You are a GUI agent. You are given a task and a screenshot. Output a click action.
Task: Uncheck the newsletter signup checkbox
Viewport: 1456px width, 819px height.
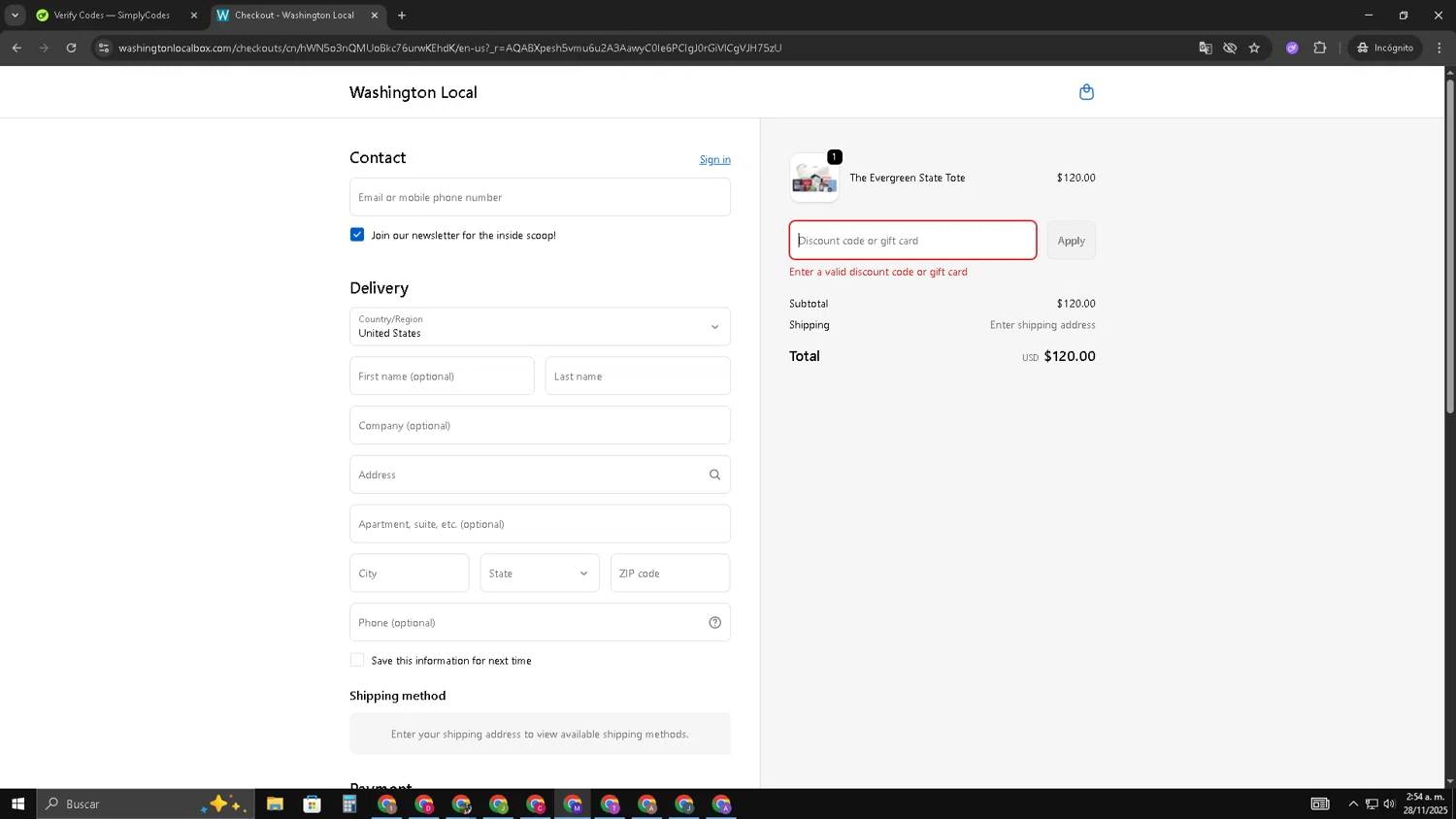click(x=357, y=235)
